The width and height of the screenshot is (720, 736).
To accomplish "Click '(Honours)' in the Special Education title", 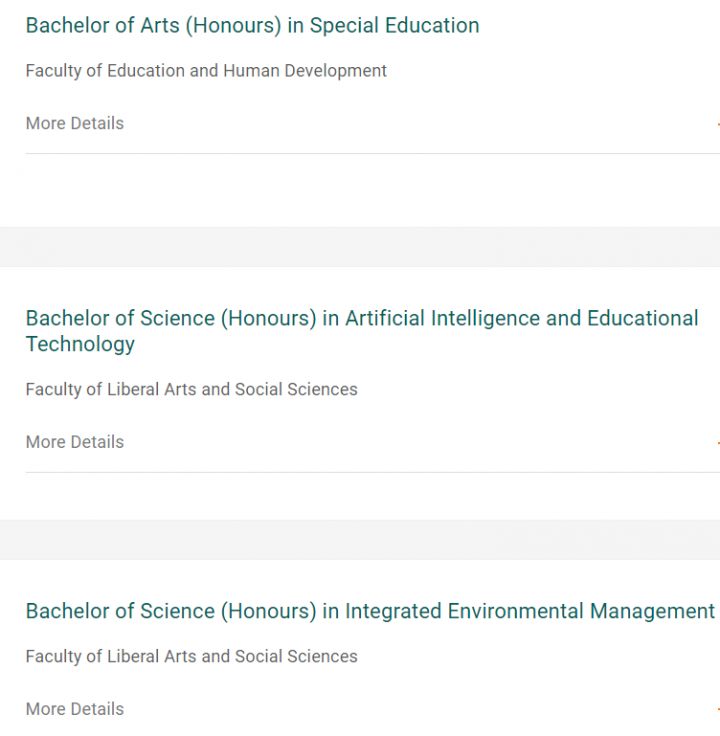I will (x=233, y=26).
